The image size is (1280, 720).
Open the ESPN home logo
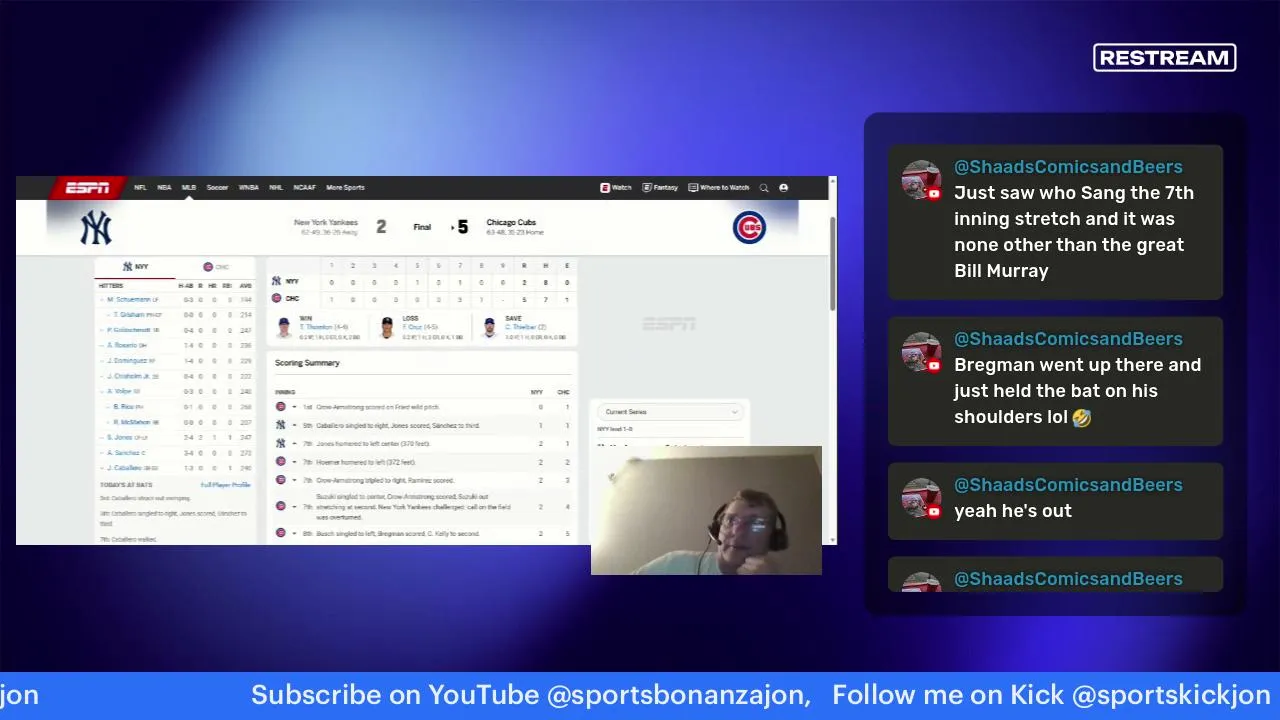pyautogui.click(x=87, y=188)
